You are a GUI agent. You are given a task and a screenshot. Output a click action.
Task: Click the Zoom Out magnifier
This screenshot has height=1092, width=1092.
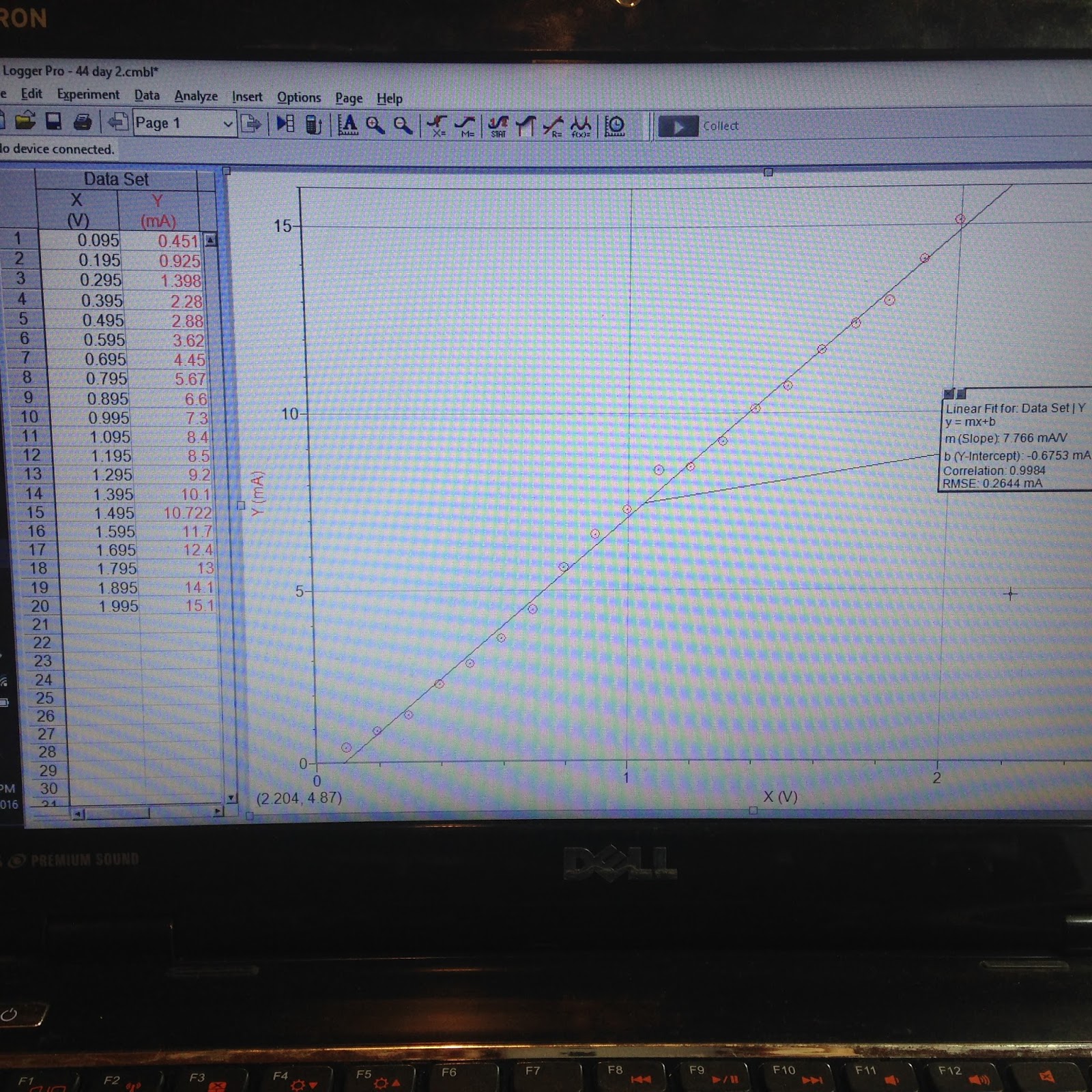pyautogui.click(x=403, y=125)
